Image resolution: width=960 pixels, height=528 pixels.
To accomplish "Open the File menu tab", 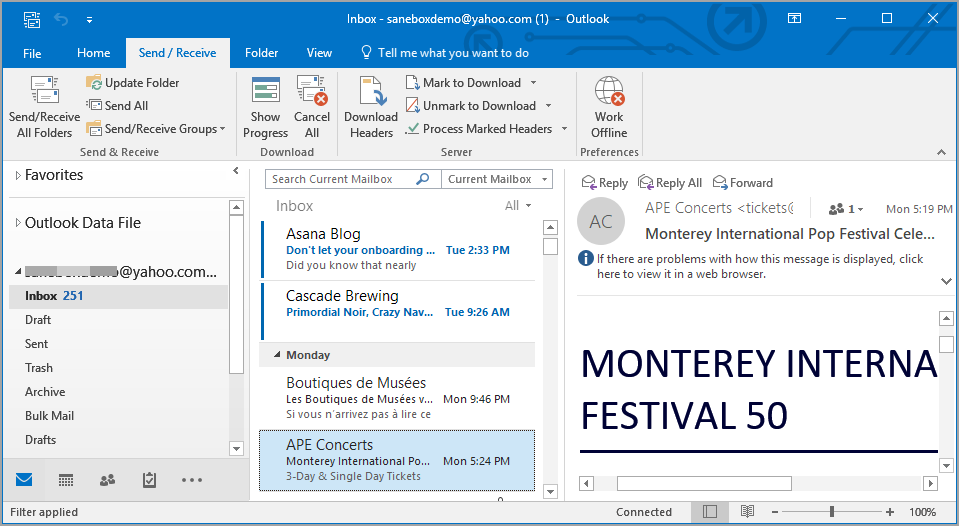I will [32, 53].
